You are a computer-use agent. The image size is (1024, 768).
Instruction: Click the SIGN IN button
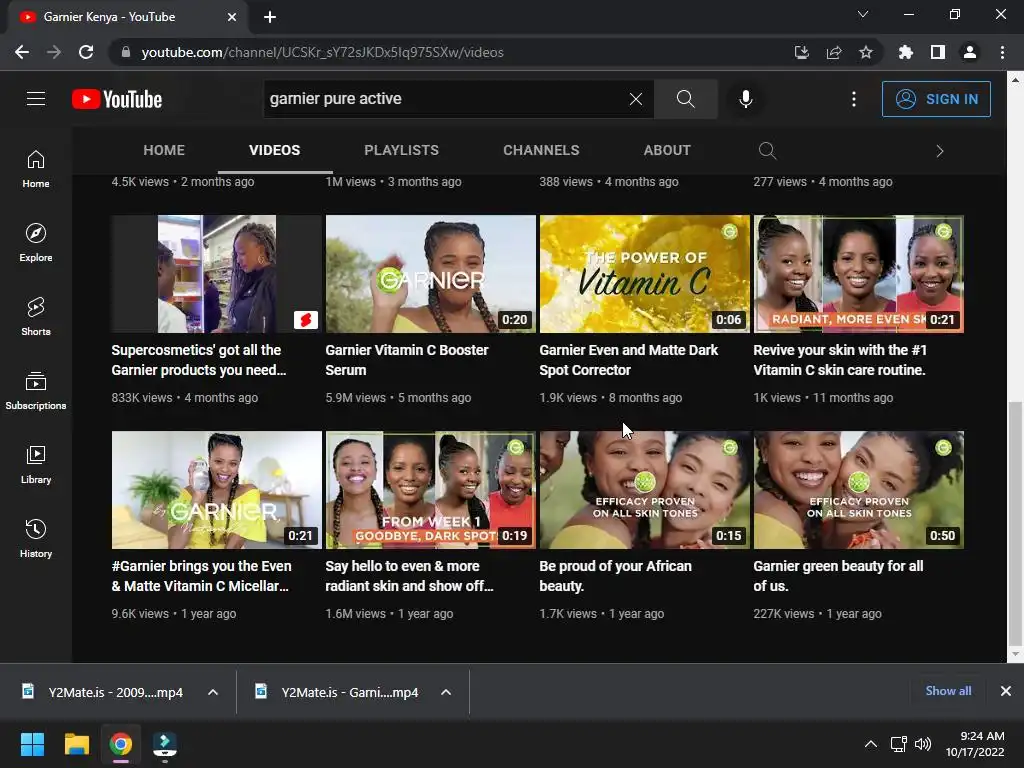point(936,99)
